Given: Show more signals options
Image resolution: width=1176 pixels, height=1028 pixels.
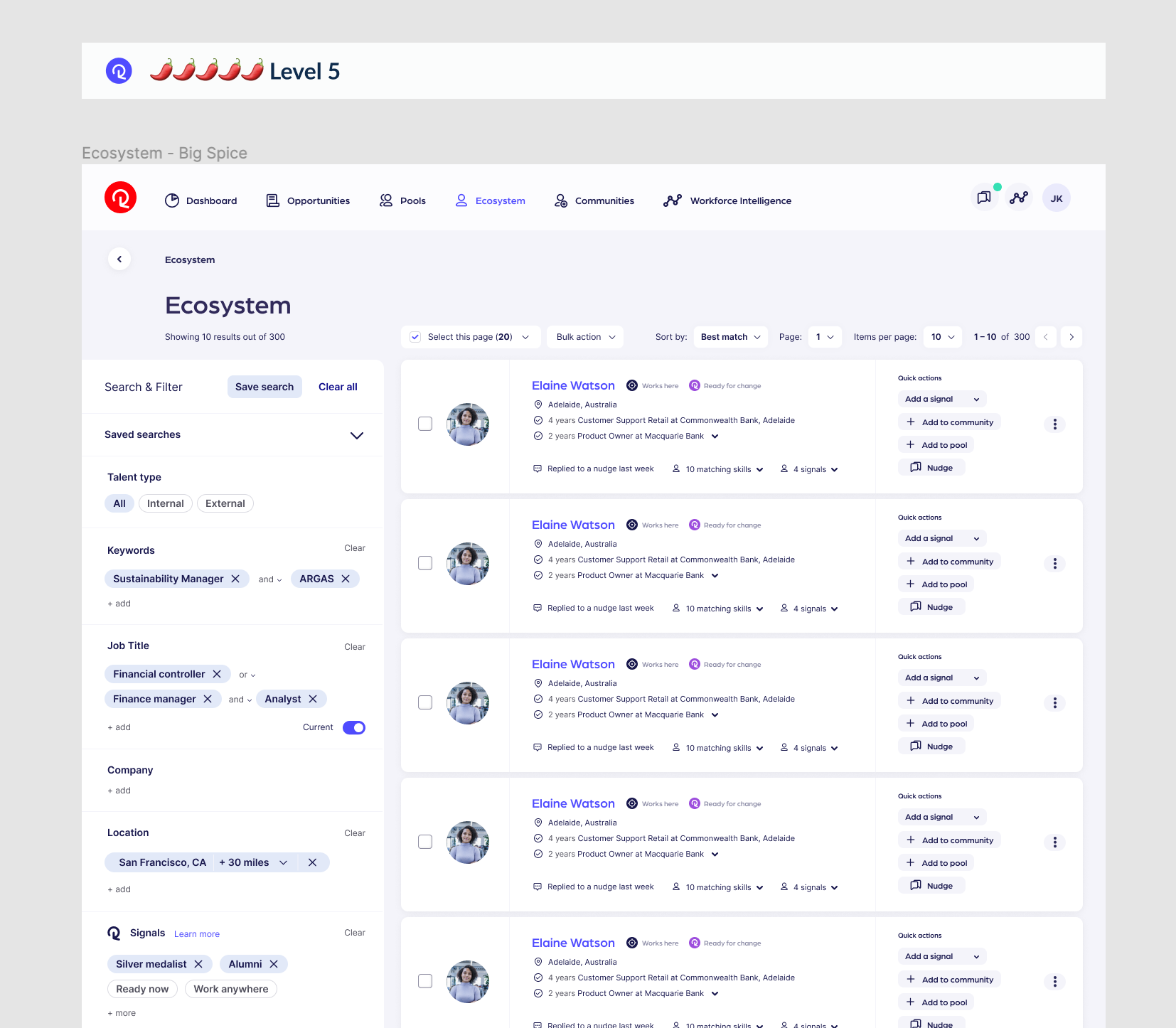Looking at the screenshot, I should (122, 1013).
